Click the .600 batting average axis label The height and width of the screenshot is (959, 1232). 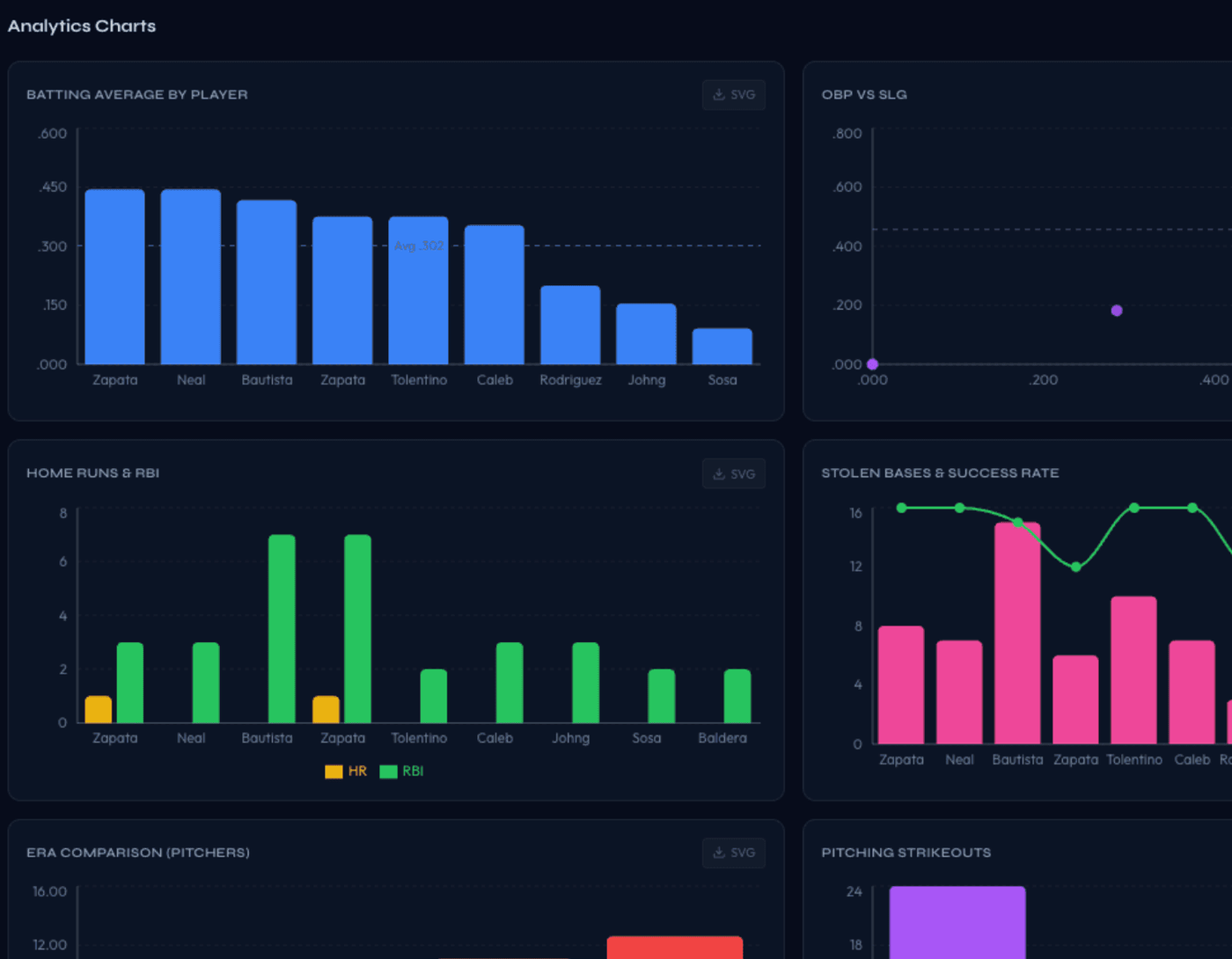[52, 134]
